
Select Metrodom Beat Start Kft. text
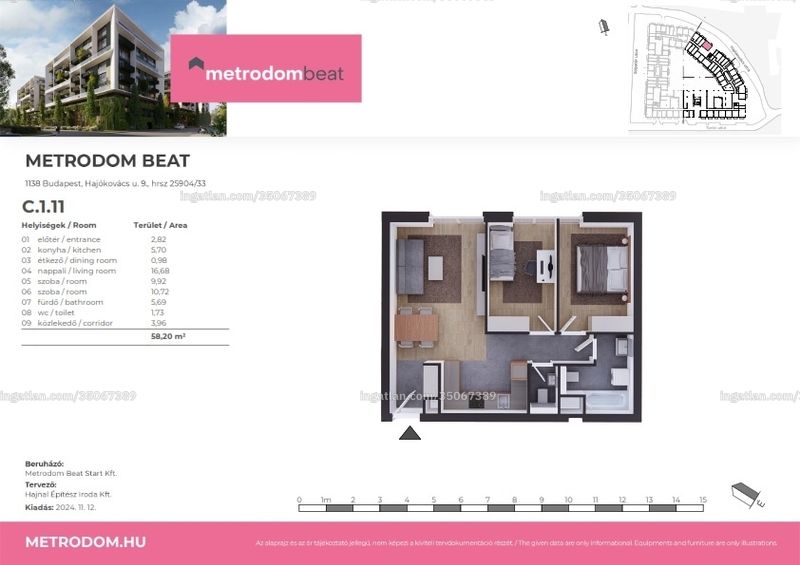pyautogui.click(x=71, y=474)
